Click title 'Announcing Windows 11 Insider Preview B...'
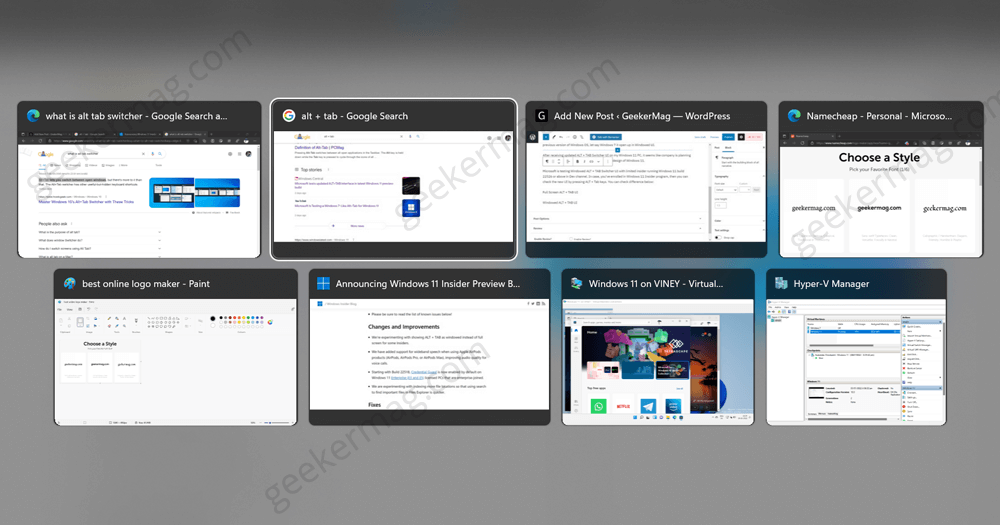 [x=428, y=284]
